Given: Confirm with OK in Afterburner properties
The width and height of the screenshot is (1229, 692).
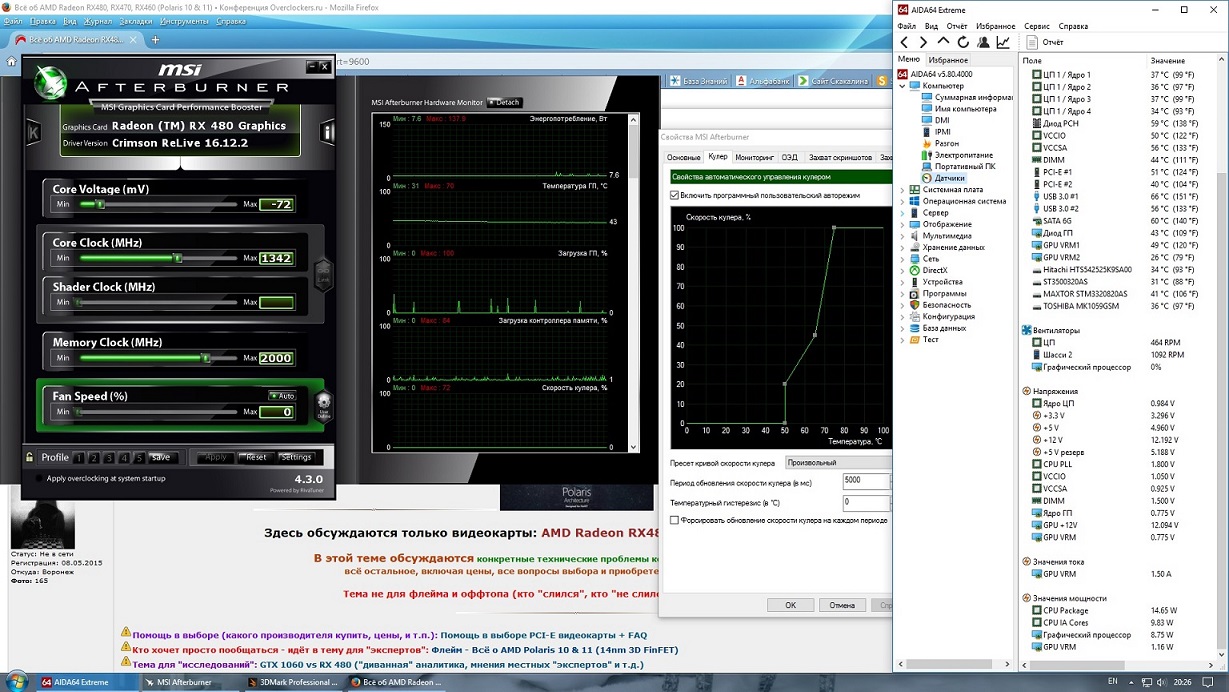Looking at the screenshot, I should (790, 605).
